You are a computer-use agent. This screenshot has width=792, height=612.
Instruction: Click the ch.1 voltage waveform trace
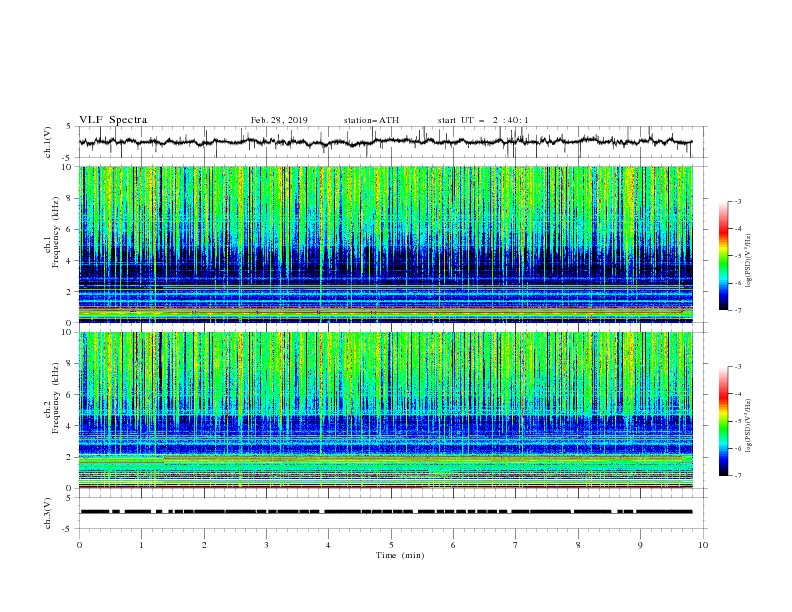[x=386, y=142]
